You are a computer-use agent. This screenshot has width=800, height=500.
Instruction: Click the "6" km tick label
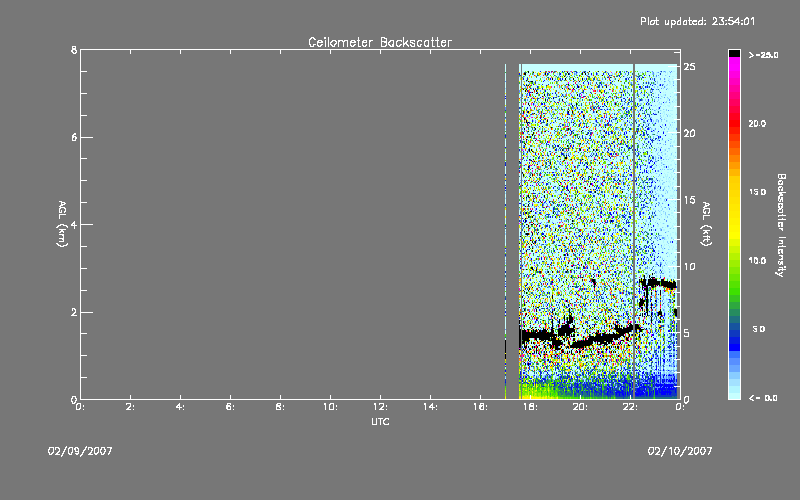click(x=74, y=137)
